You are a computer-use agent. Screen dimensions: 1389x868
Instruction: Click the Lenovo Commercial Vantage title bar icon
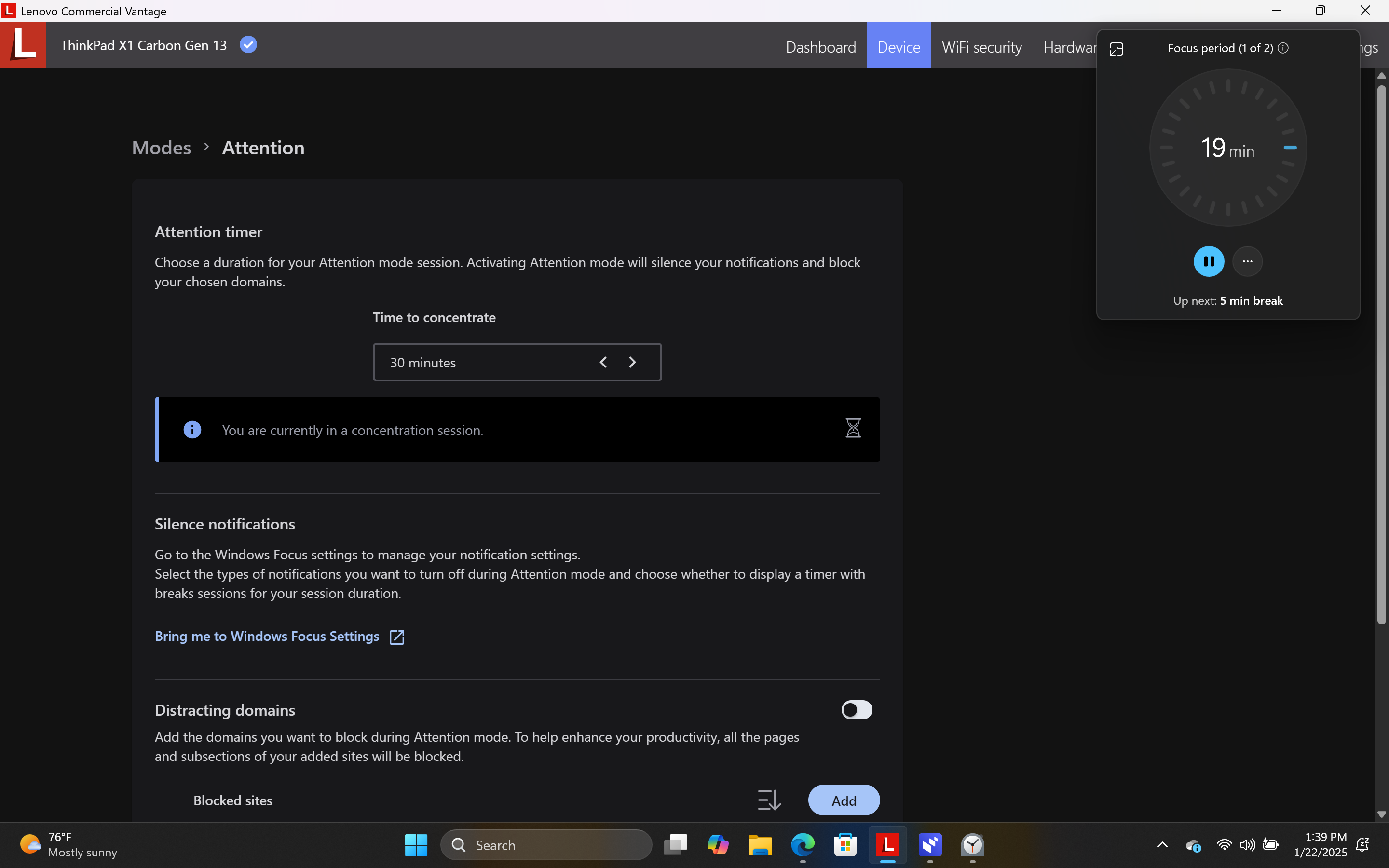click(x=9, y=10)
